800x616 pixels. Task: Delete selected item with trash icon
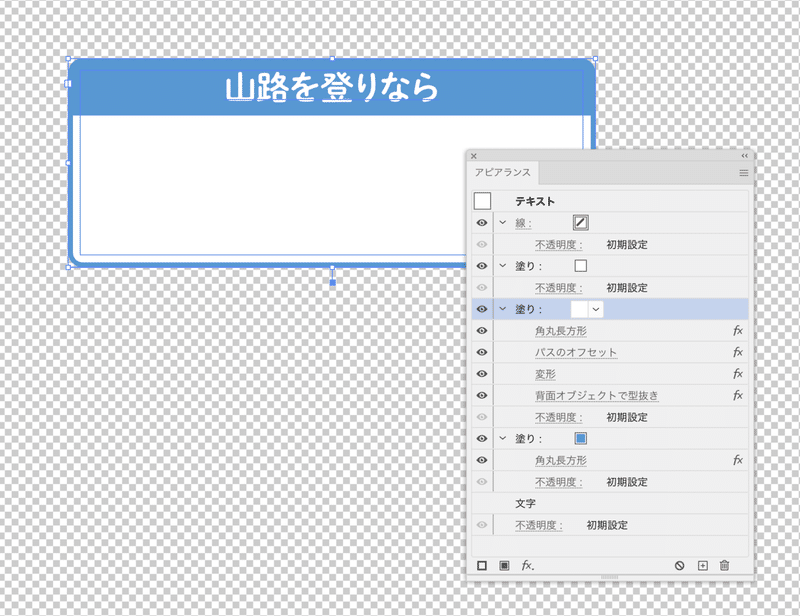pos(724,565)
